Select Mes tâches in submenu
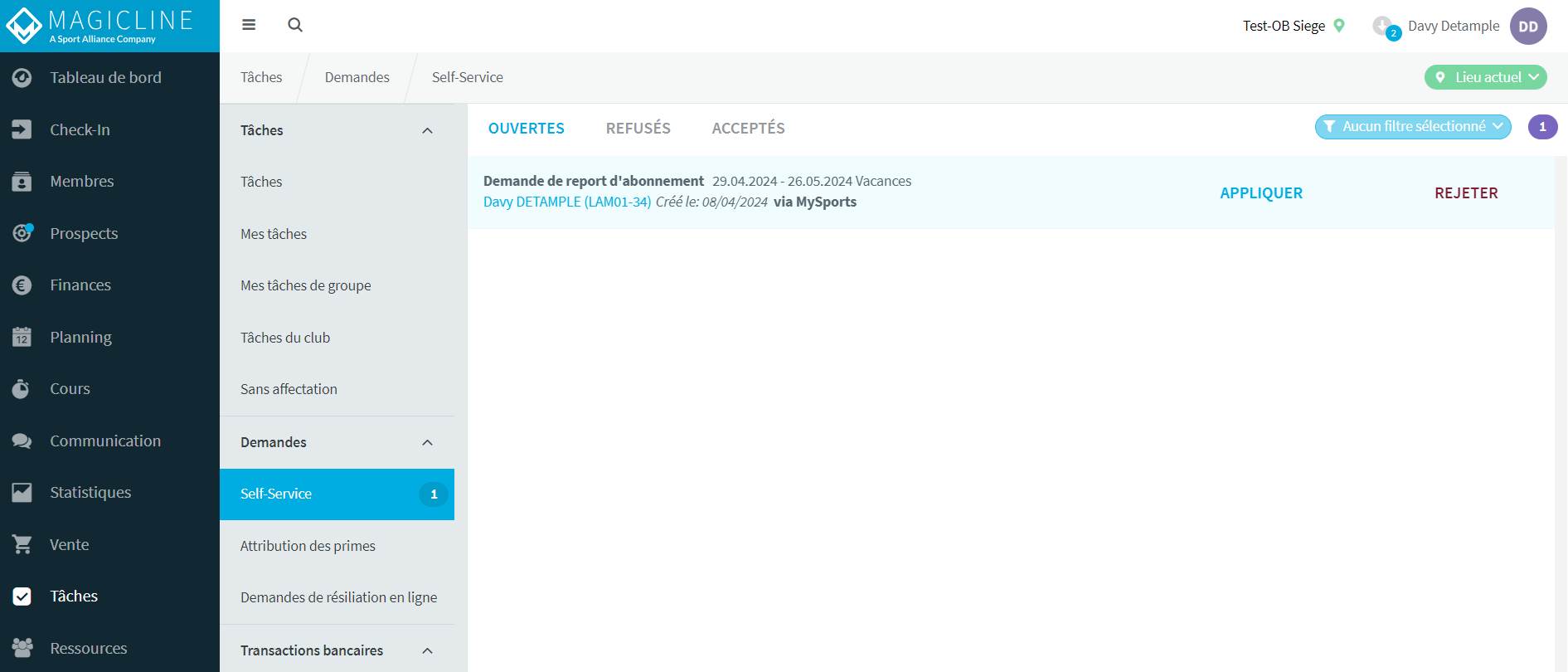1568x672 pixels. (x=337, y=234)
